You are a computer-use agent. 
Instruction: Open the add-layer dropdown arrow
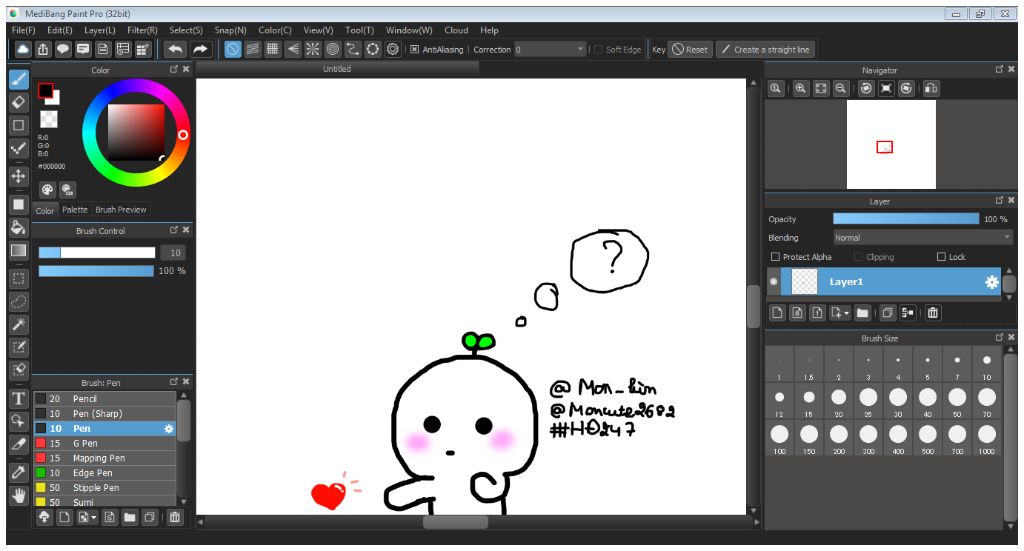pyautogui.click(x=846, y=313)
